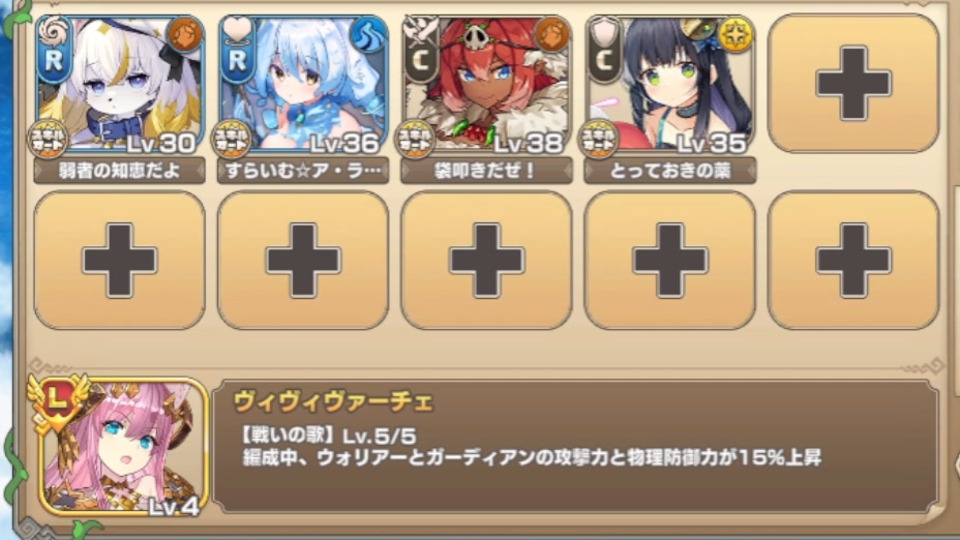Add a card to the second bottom-row slot
960x540 pixels.
click(x=303, y=260)
